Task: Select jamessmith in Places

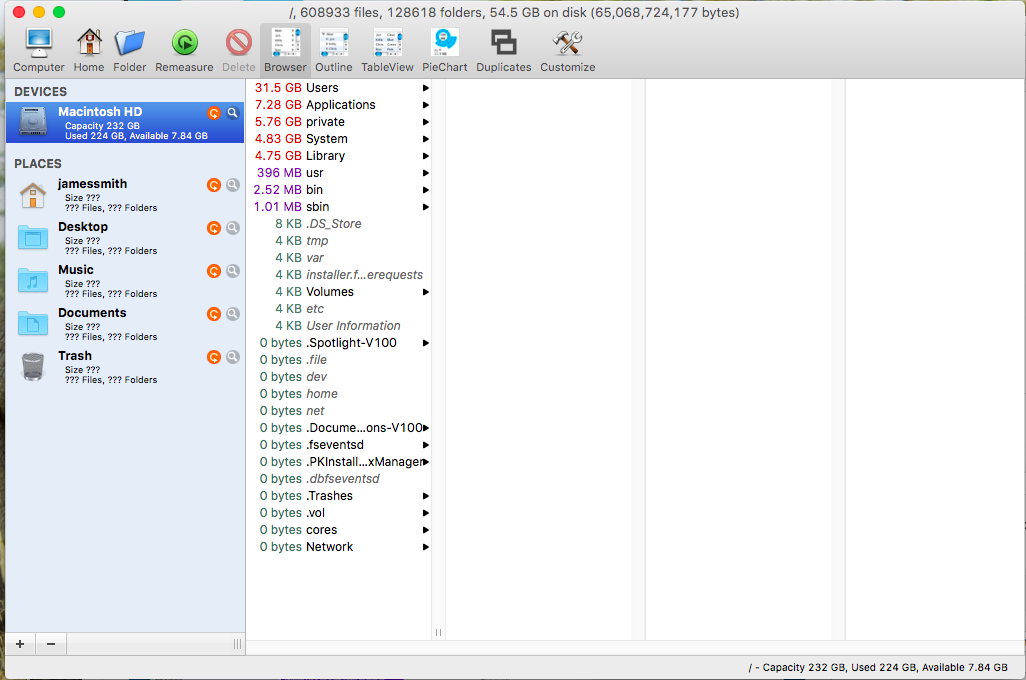Action: point(125,195)
